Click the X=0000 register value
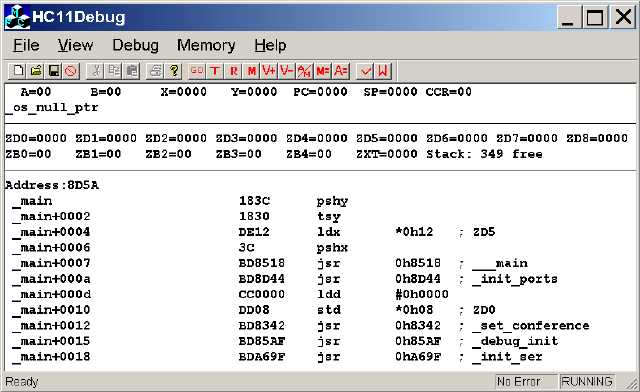Image resolution: width=640 pixels, height=392 pixels. pos(184,91)
